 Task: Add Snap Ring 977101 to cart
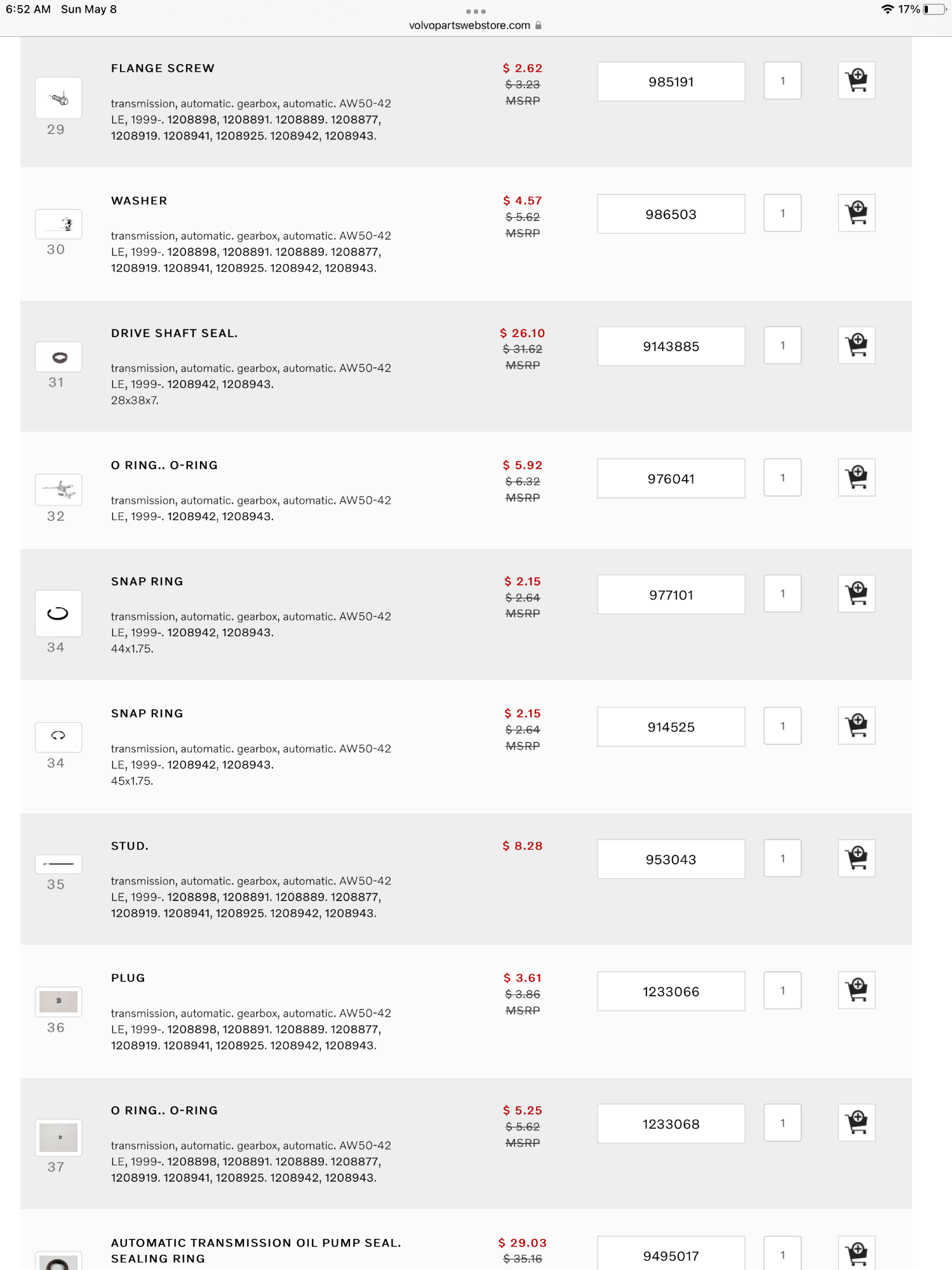856,594
